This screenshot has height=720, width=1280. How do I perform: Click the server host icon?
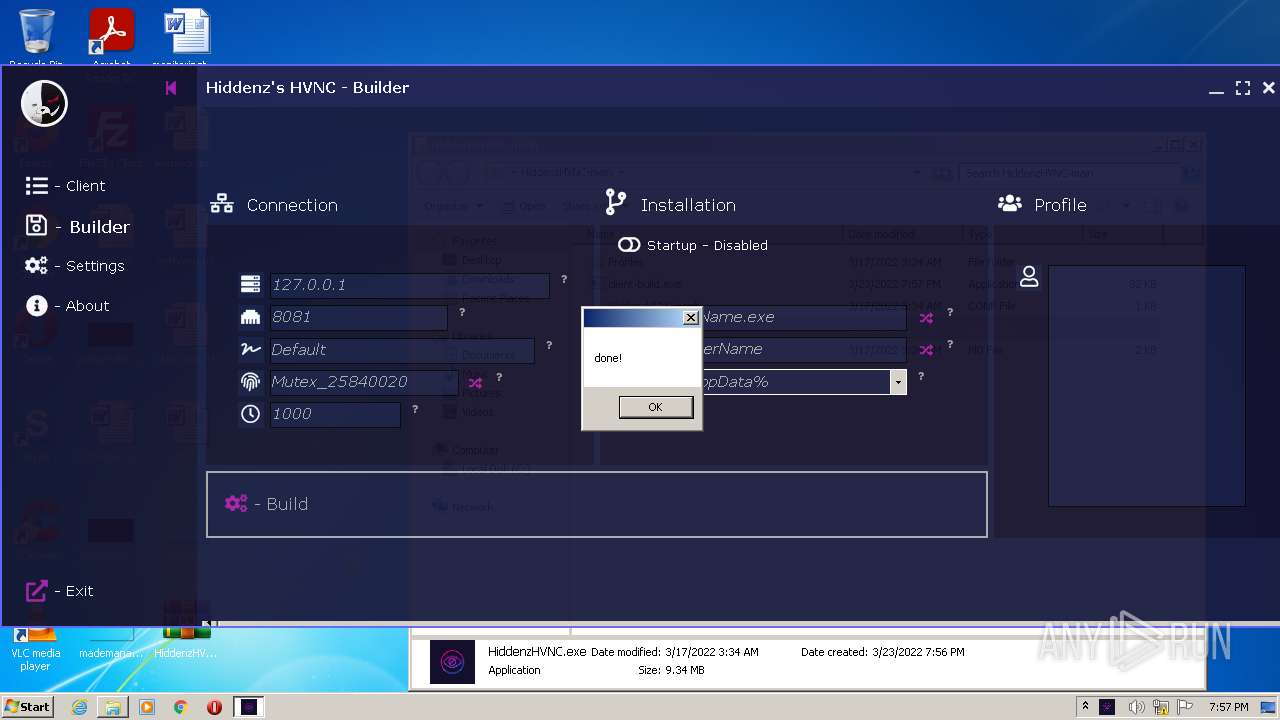click(x=250, y=285)
